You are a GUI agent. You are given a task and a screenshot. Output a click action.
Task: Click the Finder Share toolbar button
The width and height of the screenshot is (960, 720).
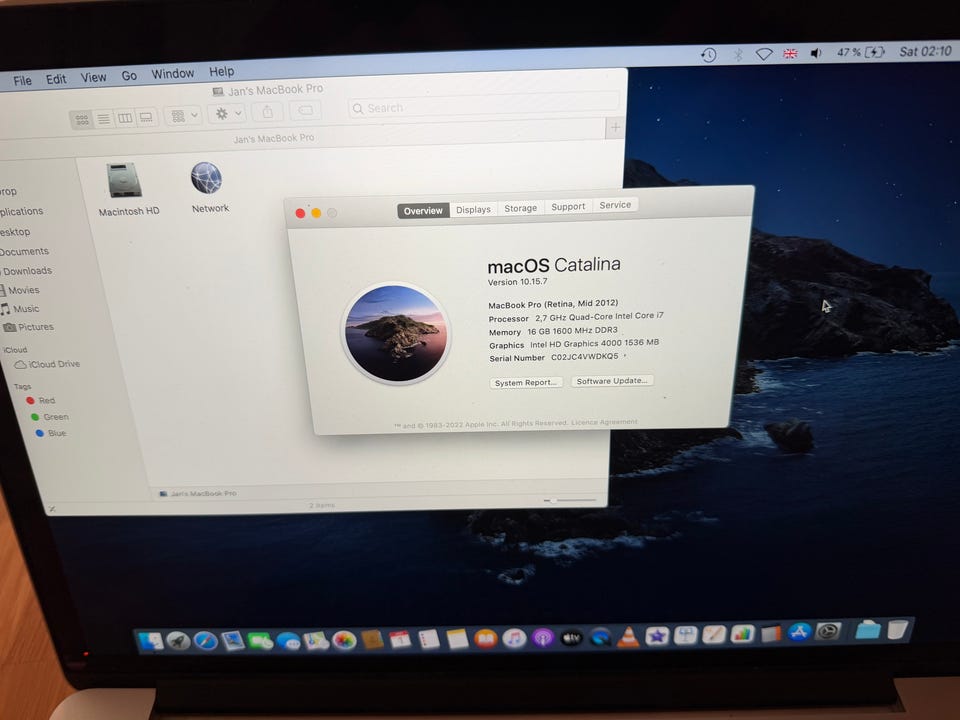click(268, 112)
